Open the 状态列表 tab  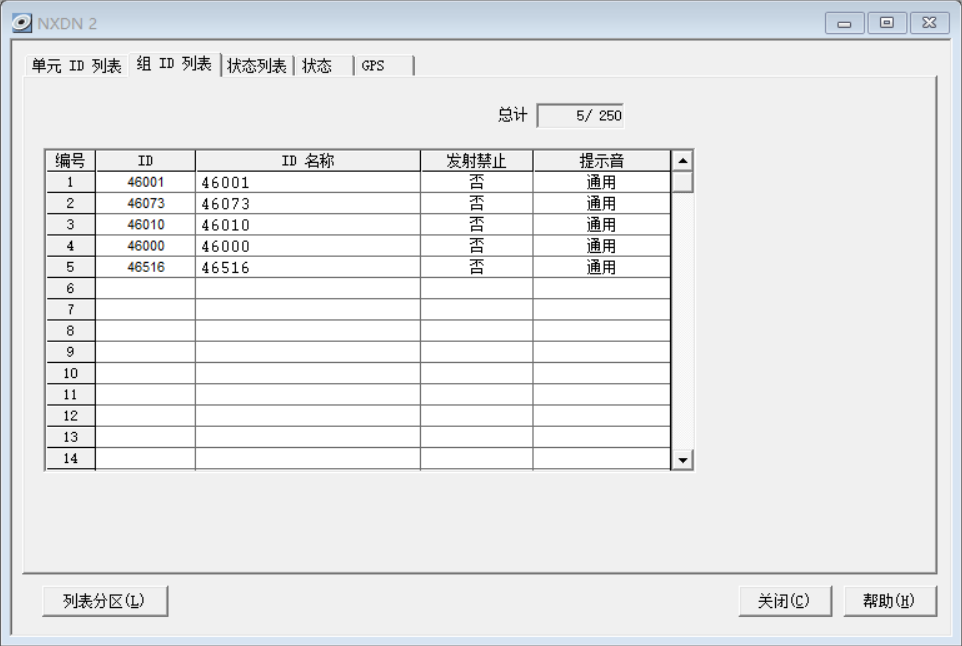pos(257,66)
